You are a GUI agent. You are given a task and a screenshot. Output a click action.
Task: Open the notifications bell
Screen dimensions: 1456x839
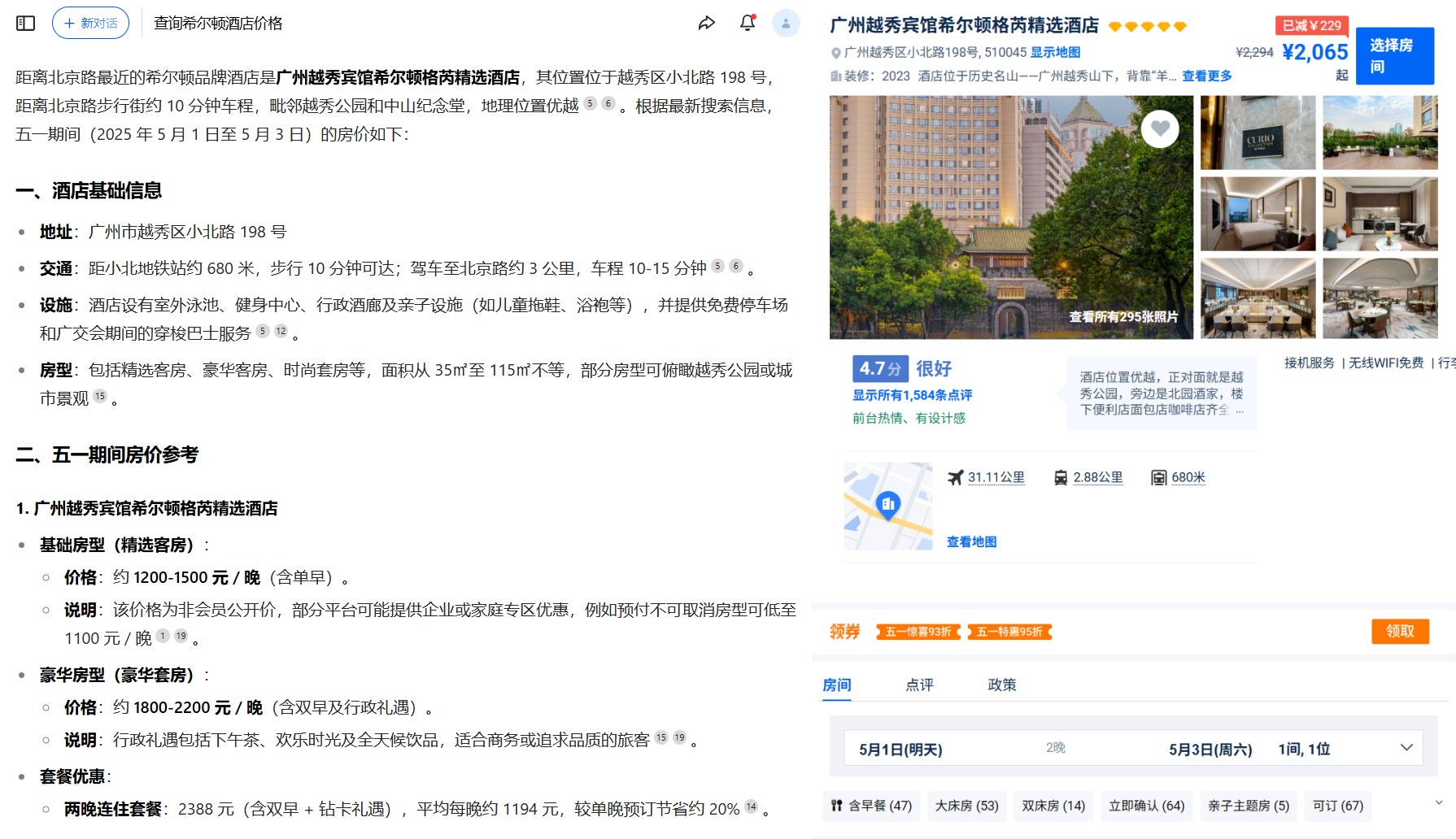tap(748, 24)
